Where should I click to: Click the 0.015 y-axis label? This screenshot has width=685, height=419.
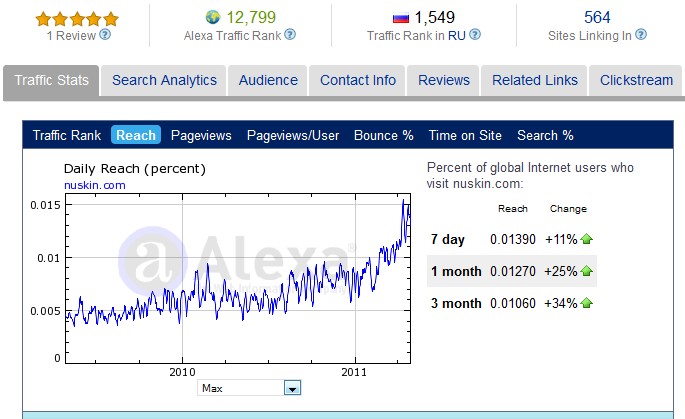45,205
